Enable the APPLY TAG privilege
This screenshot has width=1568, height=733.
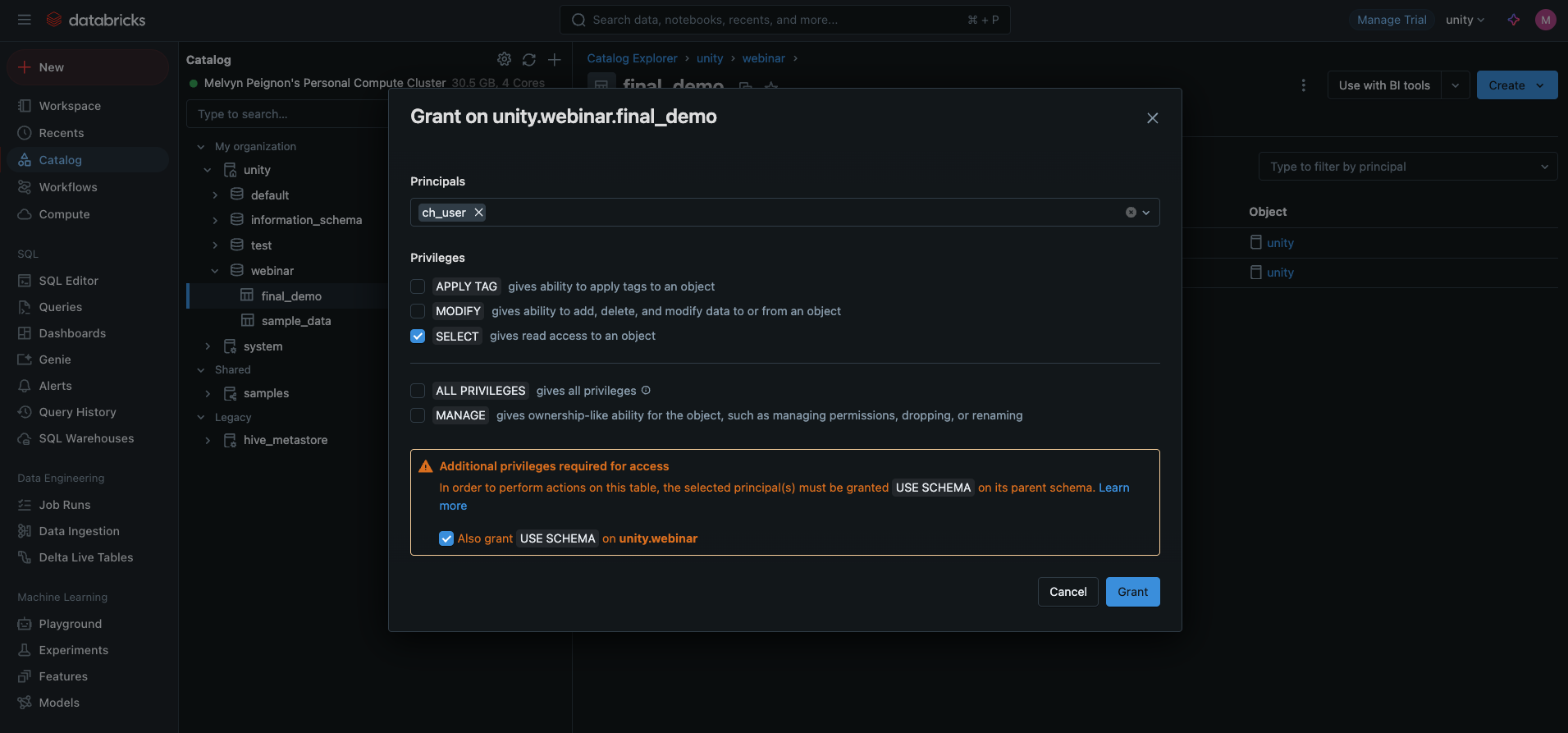coord(418,286)
